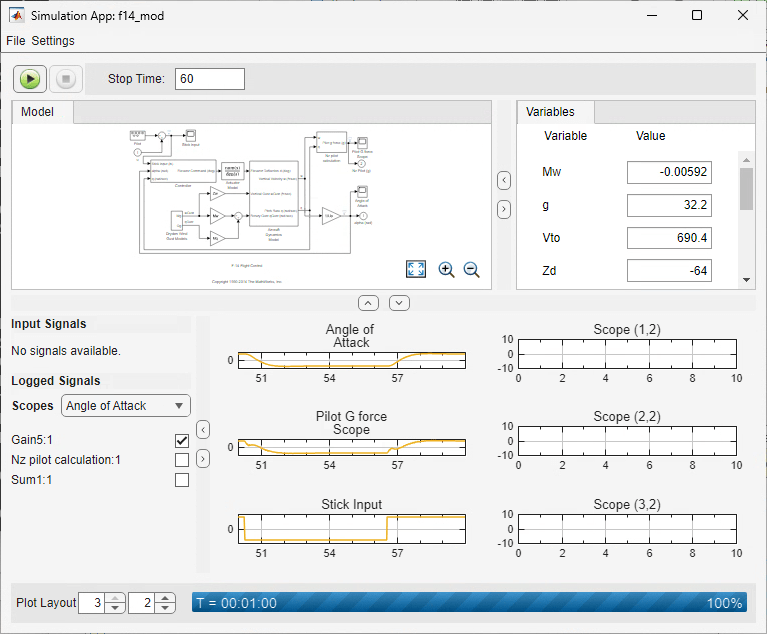The width and height of the screenshot is (767, 634).
Task: Click the Stop Time input field
Action: [x=209, y=79]
